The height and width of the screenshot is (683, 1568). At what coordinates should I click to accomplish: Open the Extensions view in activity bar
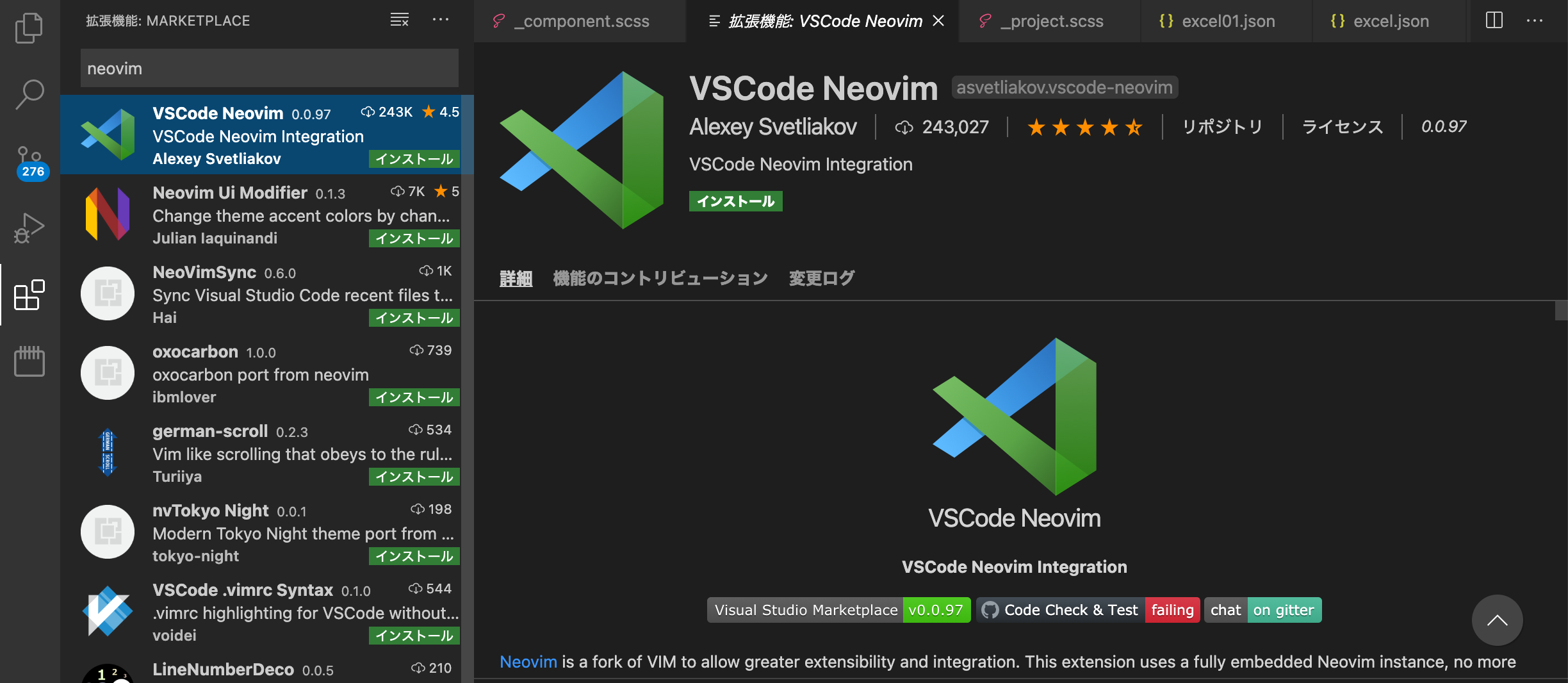(x=29, y=295)
